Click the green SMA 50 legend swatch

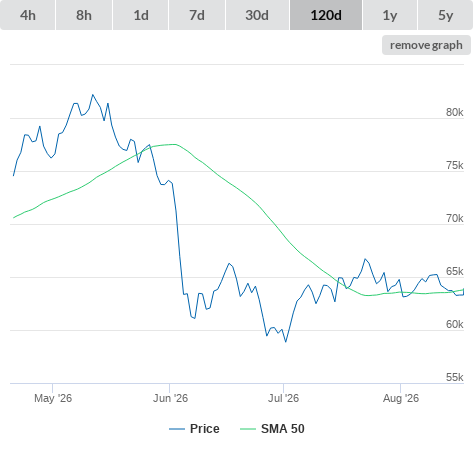pos(248,429)
